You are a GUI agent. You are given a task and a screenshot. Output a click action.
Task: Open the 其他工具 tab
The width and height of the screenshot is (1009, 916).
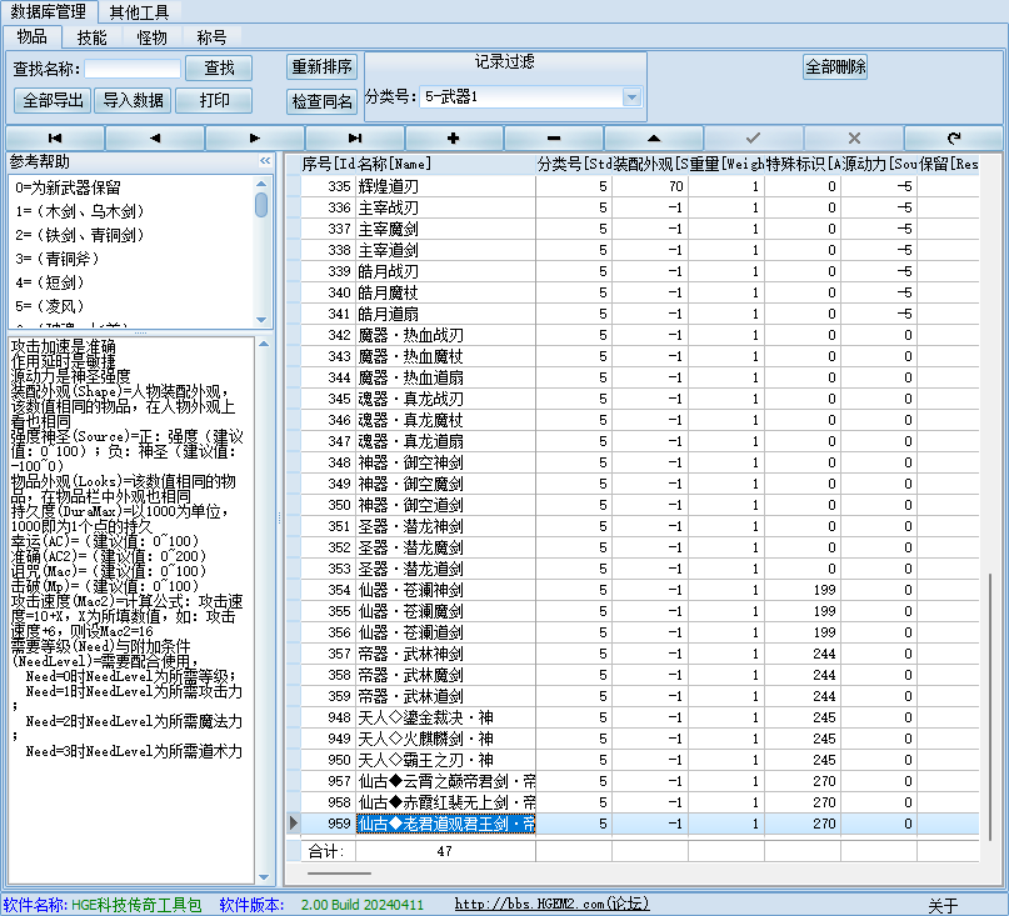tap(139, 12)
